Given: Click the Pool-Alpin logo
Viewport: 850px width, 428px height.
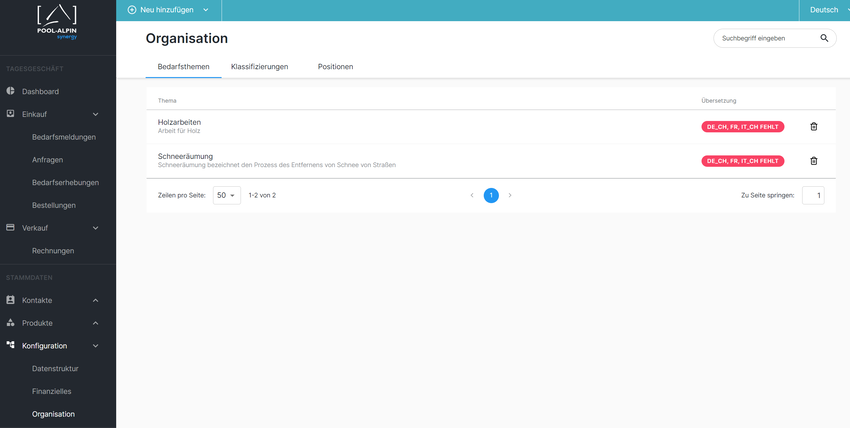Looking at the screenshot, I should pos(57,18).
